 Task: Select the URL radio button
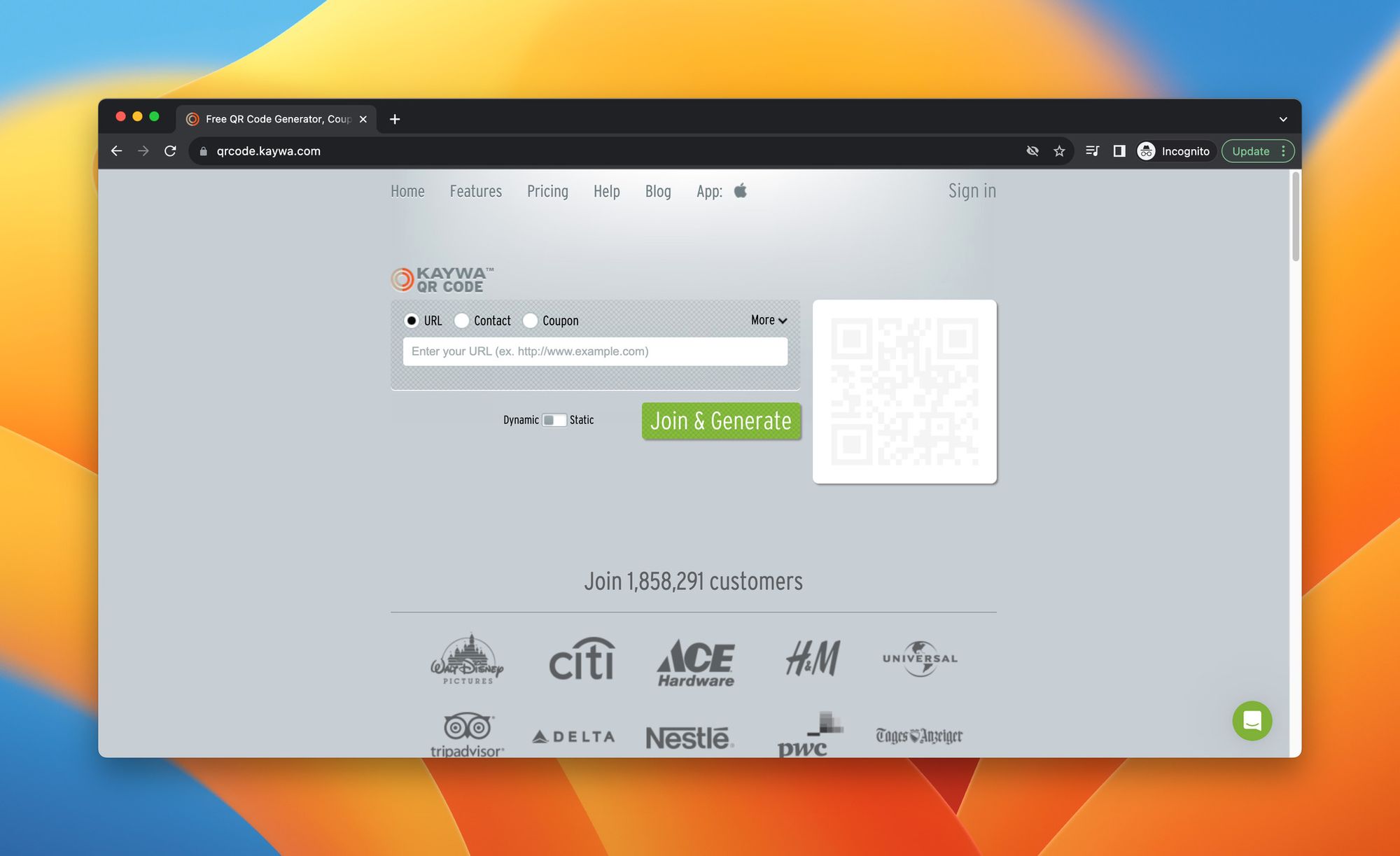tap(411, 320)
